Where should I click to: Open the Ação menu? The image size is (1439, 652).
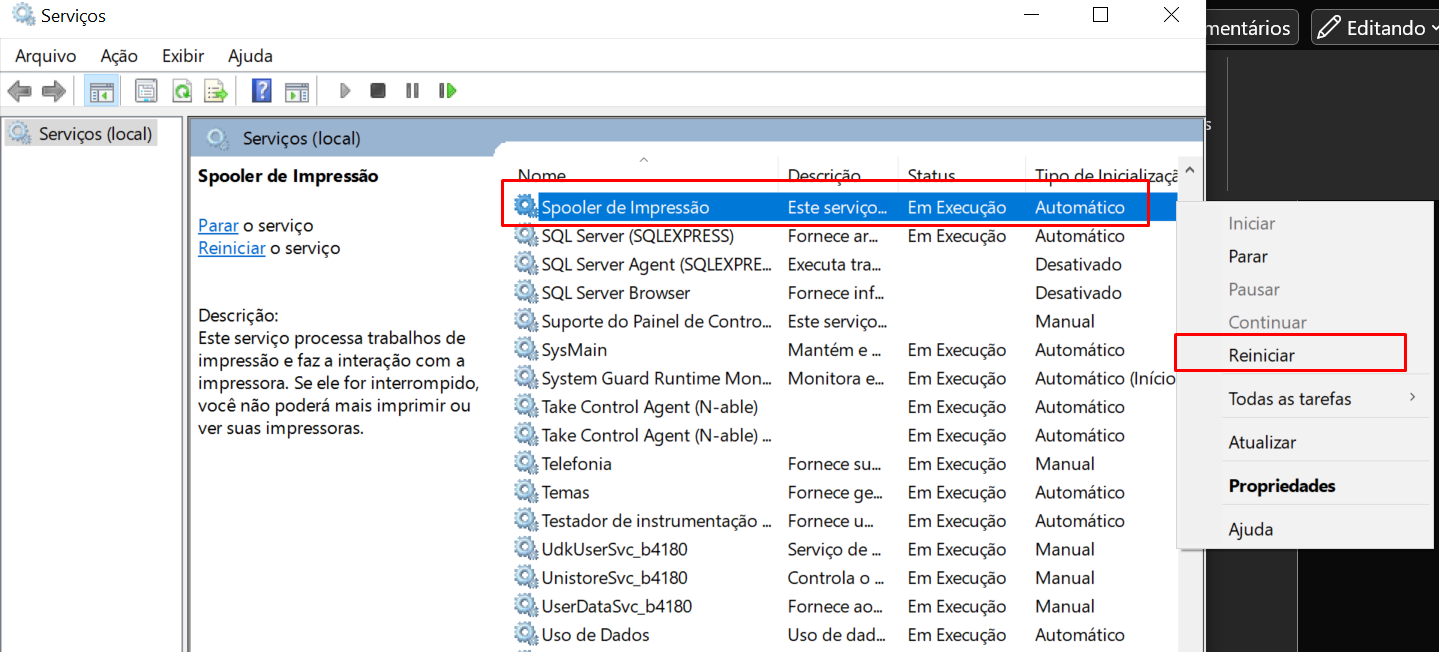point(119,56)
